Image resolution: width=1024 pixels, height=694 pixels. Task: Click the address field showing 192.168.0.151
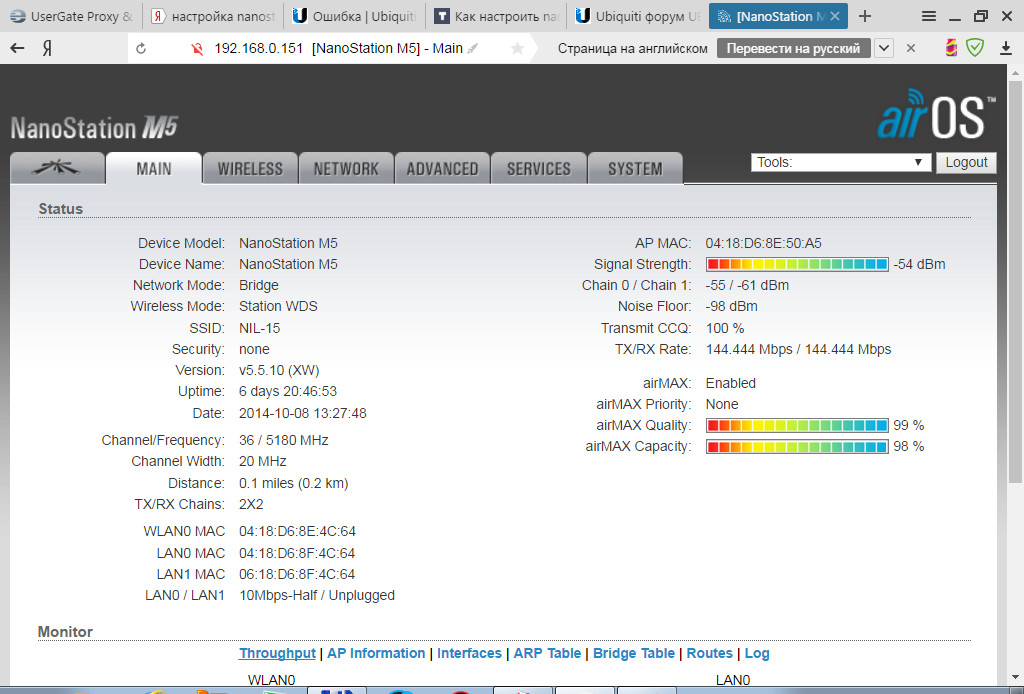(338, 48)
